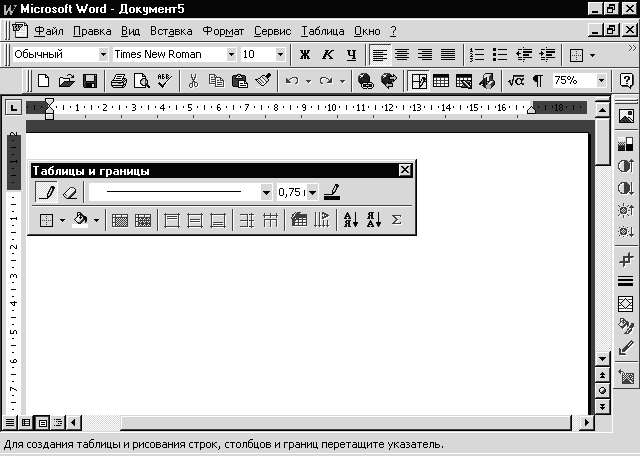Expand the shading color dropdown arrow
The width and height of the screenshot is (640, 456).
point(96,220)
